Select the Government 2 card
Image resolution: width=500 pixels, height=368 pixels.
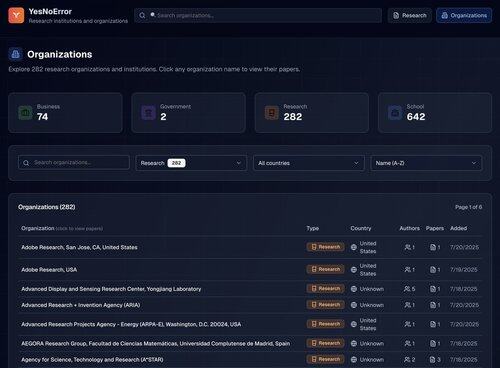coord(189,113)
